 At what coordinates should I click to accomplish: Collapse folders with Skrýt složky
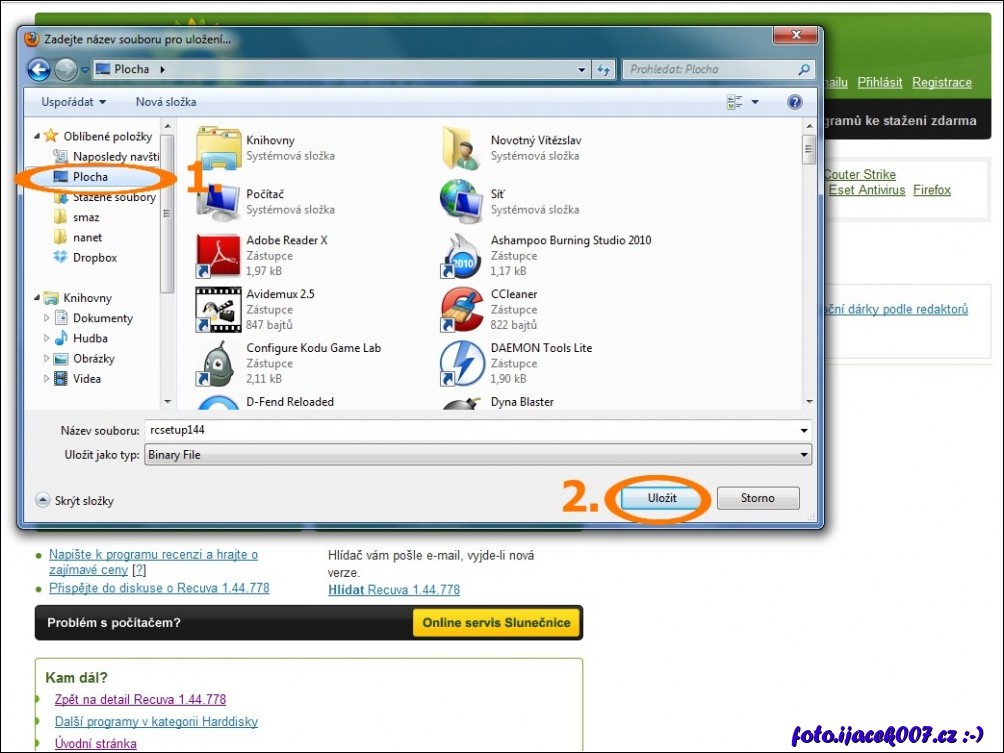coord(75,500)
